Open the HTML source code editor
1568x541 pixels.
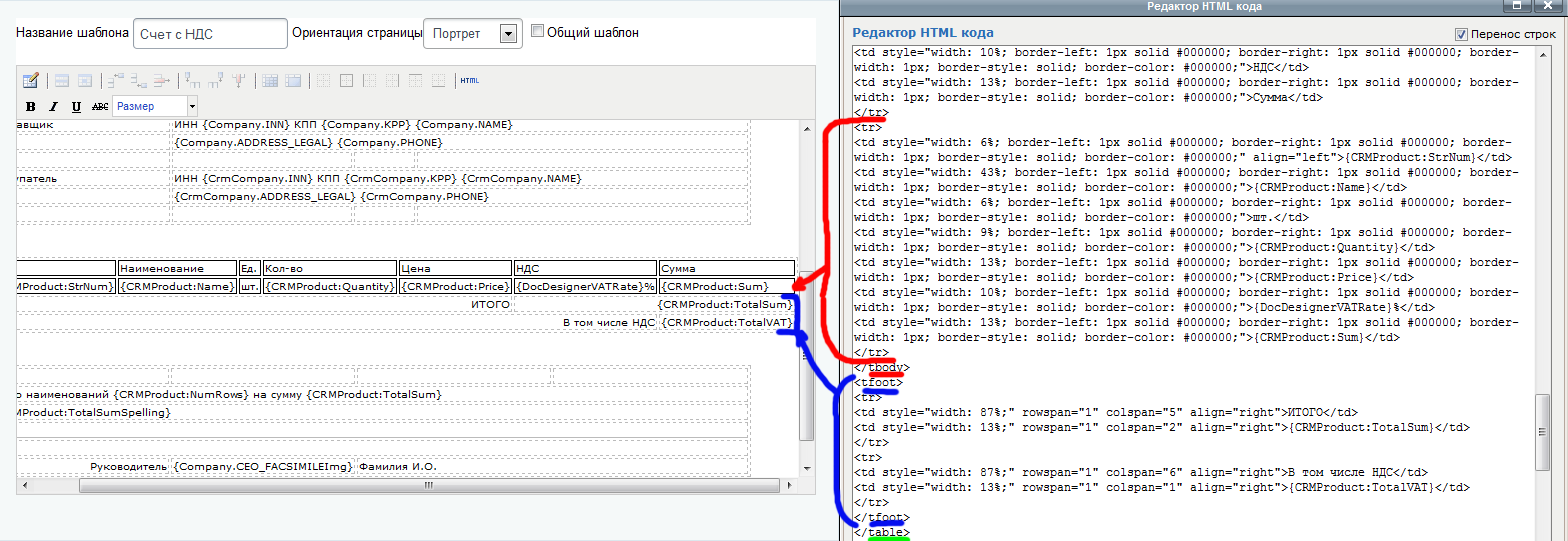click(x=469, y=80)
